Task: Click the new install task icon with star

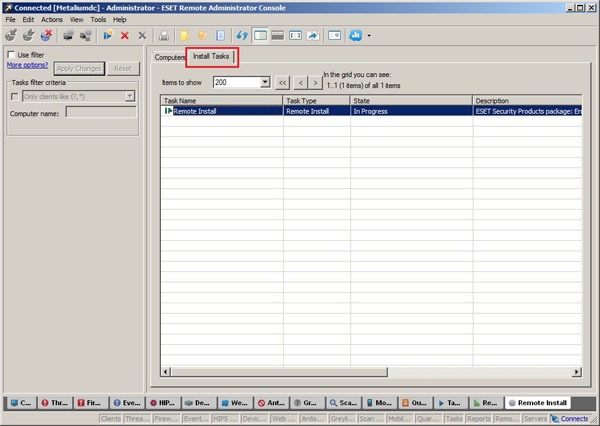Action: pyautogui.click(x=108, y=35)
